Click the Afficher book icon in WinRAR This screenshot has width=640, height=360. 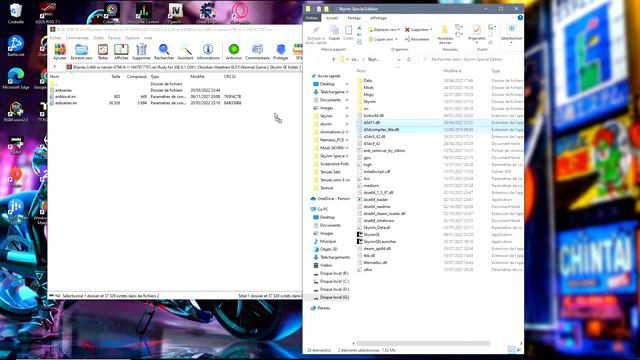coord(121,52)
